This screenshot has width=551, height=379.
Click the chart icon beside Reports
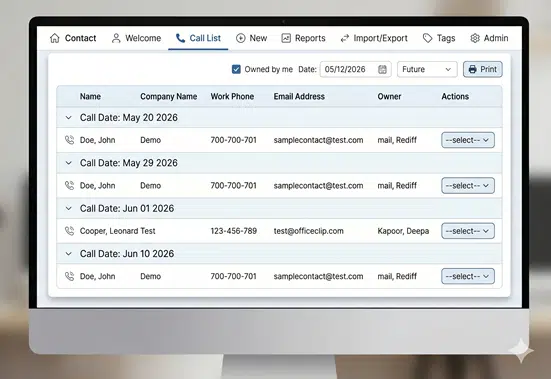[x=286, y=38]
